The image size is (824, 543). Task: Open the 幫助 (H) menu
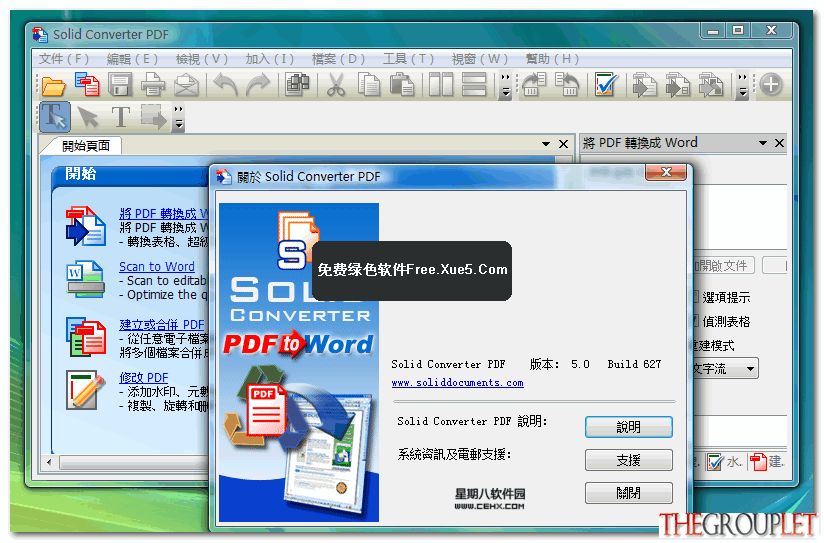tap(552, 59)
